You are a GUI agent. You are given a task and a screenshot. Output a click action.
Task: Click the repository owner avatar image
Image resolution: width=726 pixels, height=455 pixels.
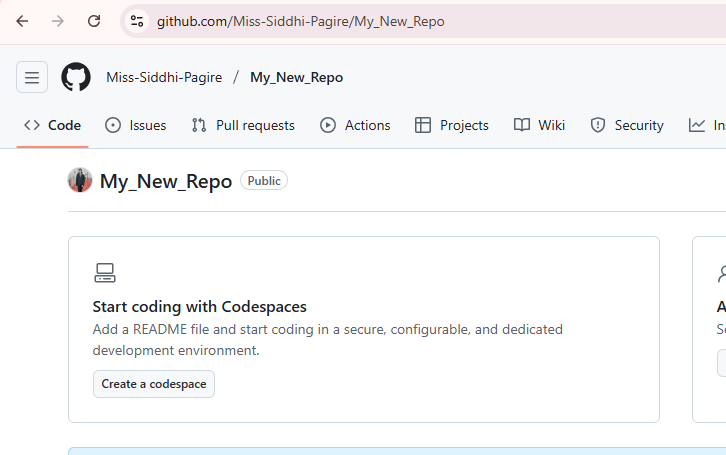[80, 180]
